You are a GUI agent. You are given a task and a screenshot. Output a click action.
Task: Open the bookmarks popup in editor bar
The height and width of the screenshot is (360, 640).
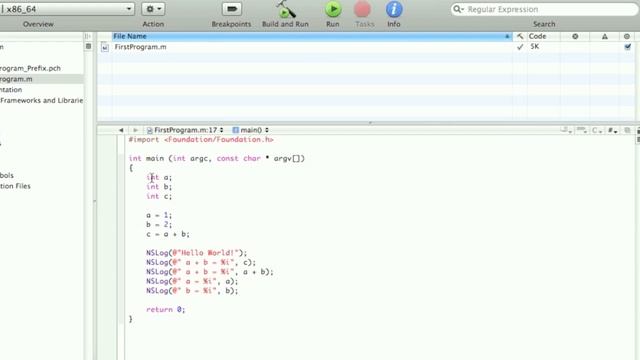[567, 130]
